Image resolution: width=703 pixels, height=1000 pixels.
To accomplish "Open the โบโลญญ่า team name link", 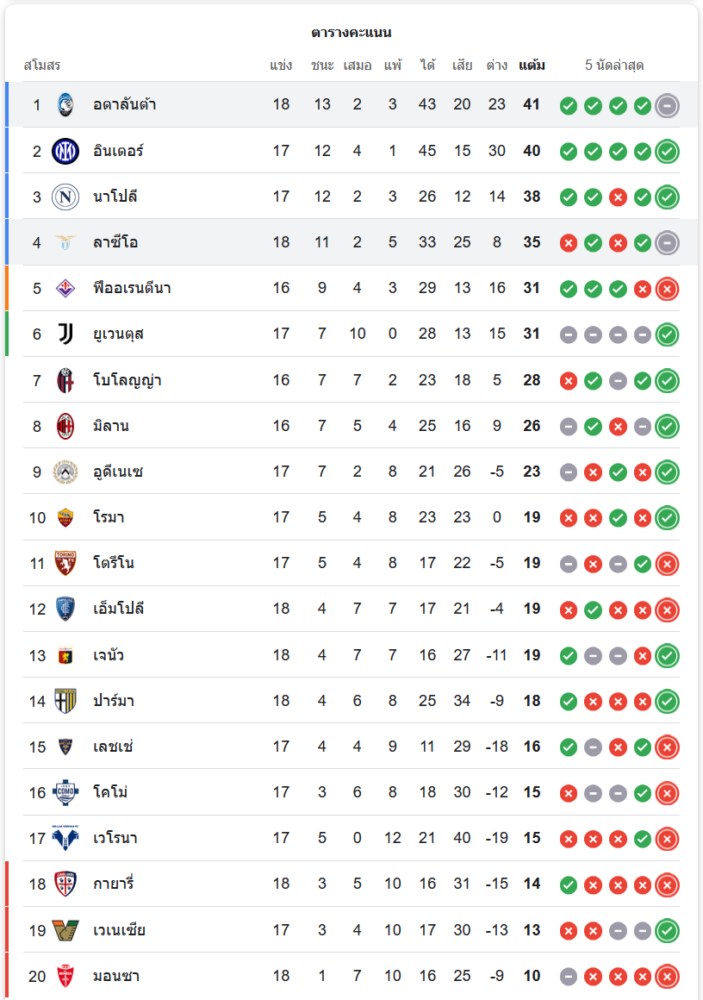I will coord(127,380).
